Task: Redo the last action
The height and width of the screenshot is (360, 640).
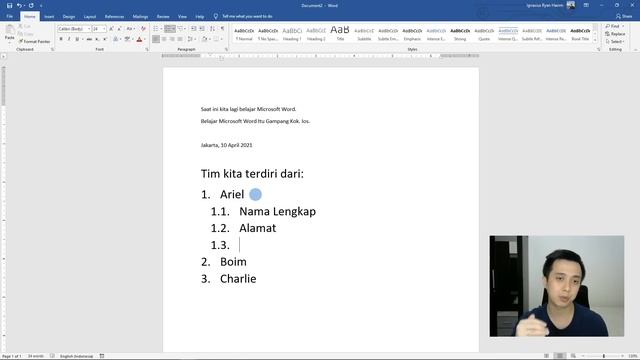Action: click(x=31, y=5)
